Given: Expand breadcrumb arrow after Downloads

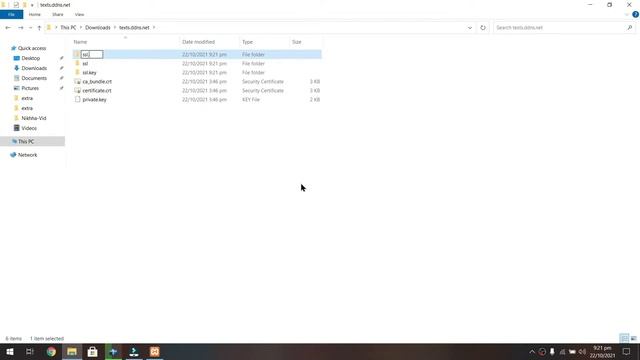Looking at the screenshot, I should (115, 28).
